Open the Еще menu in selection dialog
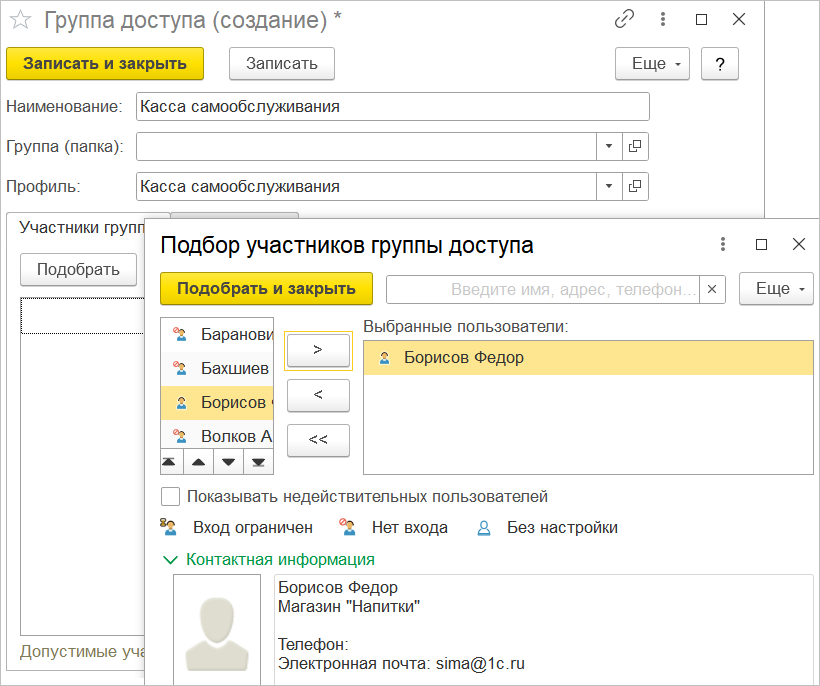Image resolution: width=820 pixels, height=686 pixels. [x=776, y=289]
